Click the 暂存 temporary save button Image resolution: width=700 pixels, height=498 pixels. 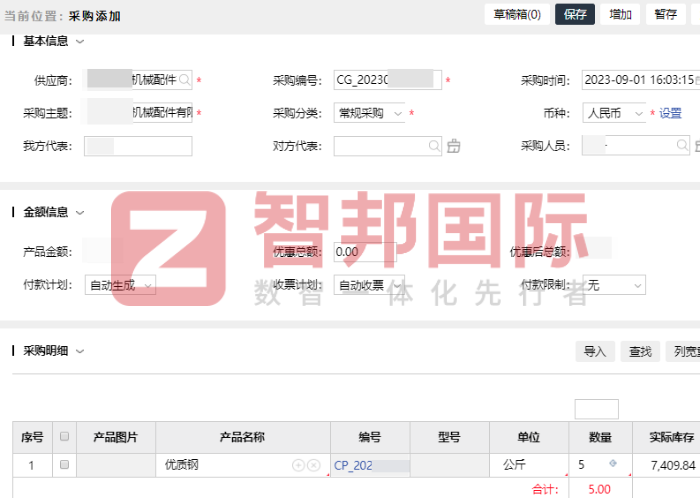(666, 15)
